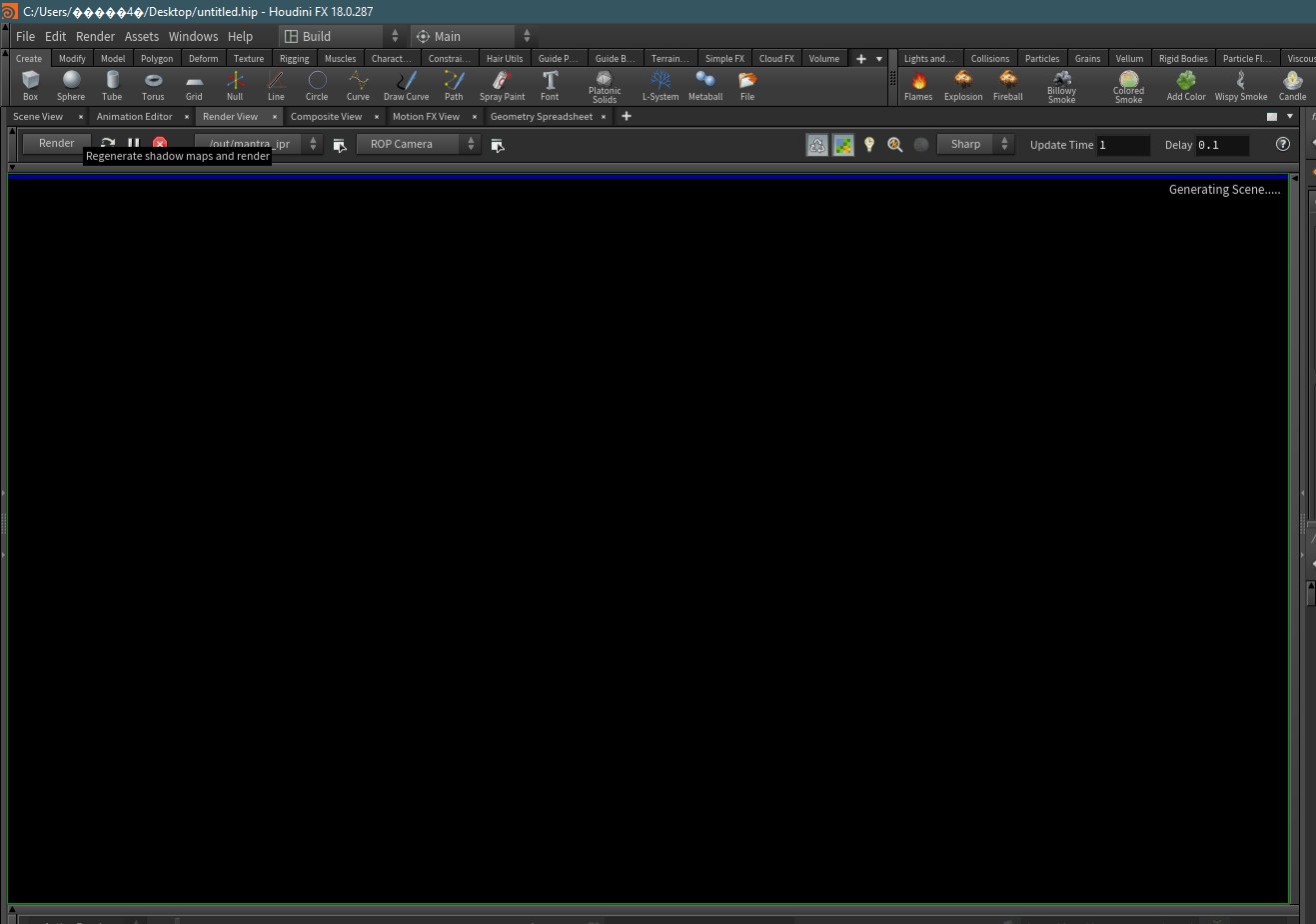The width and height of the screenshot is (1316, 924).
Task: Toggle the auto-update recycle icon
Action: pos(817,145)
